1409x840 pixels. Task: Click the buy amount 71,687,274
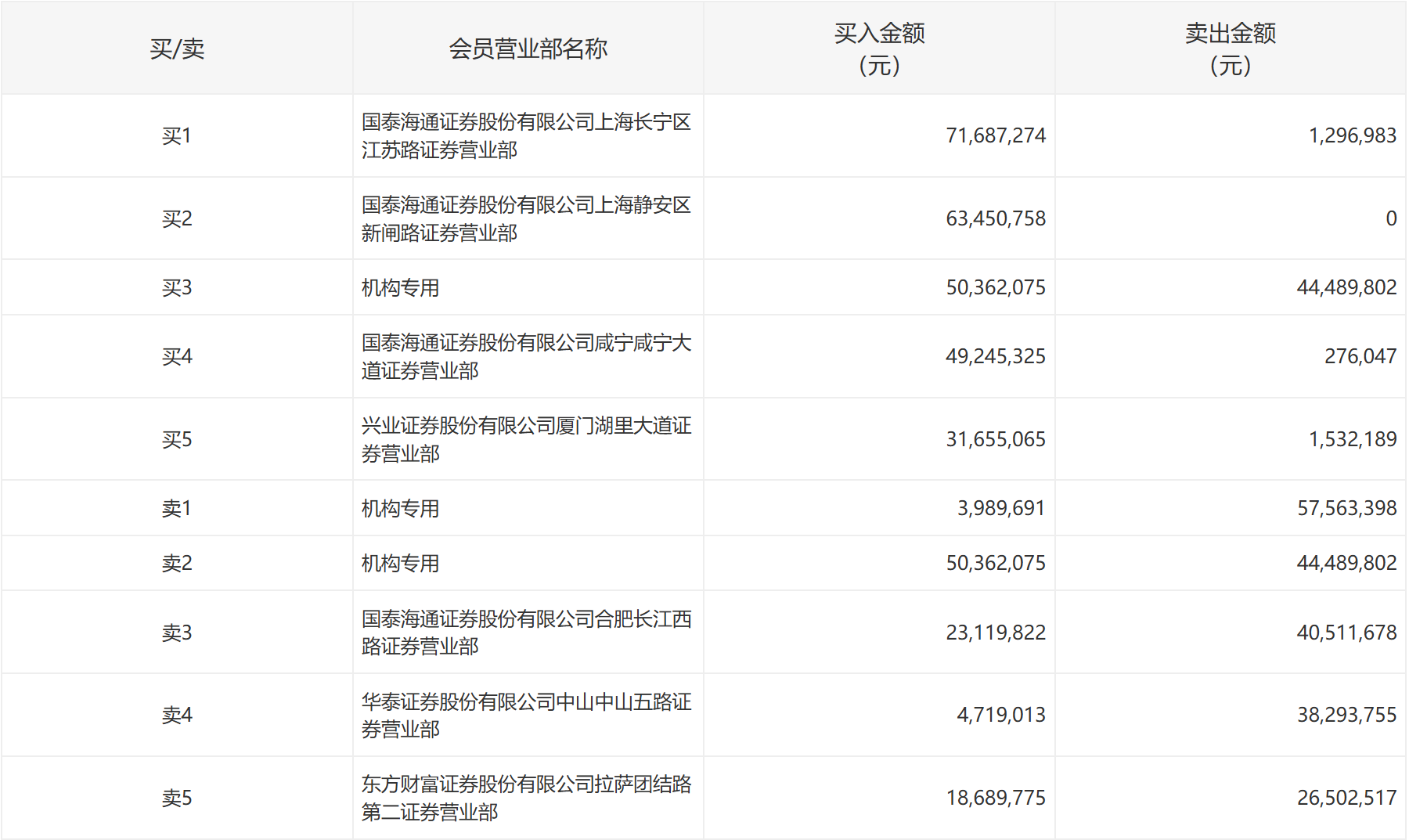(x=996, y=135)
